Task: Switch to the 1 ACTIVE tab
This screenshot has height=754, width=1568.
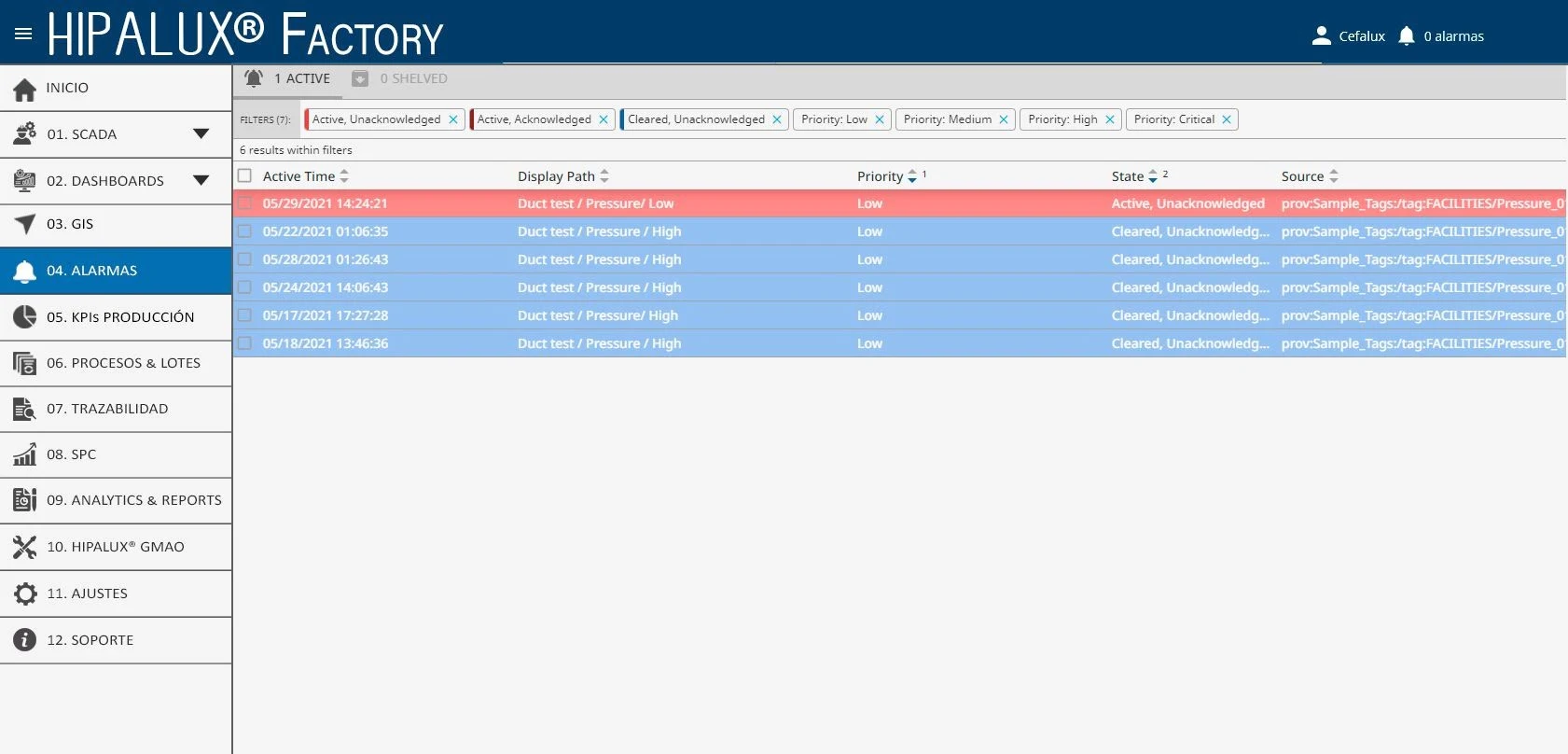Action: pos(288,79)
